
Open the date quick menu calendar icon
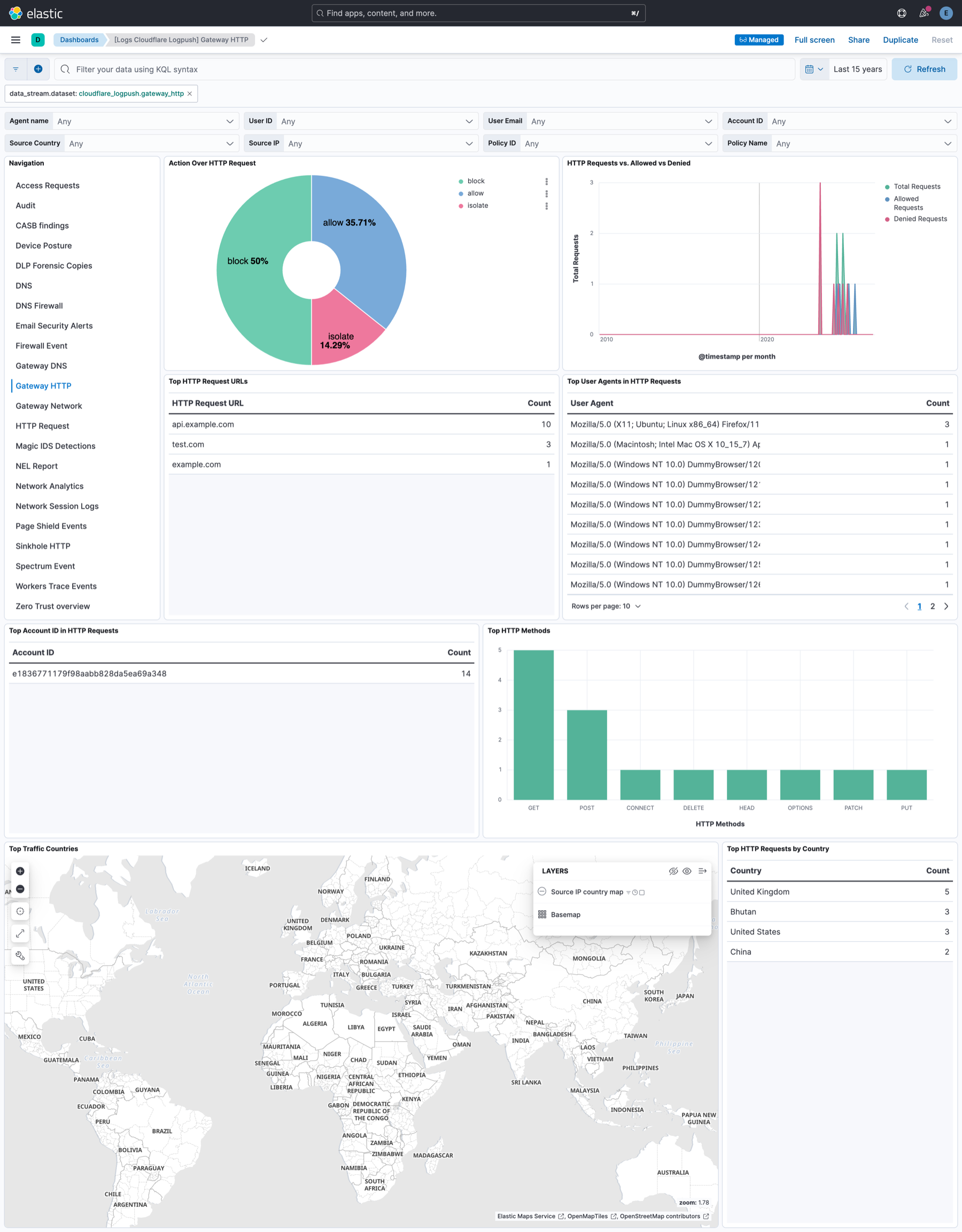pos(814,69)
